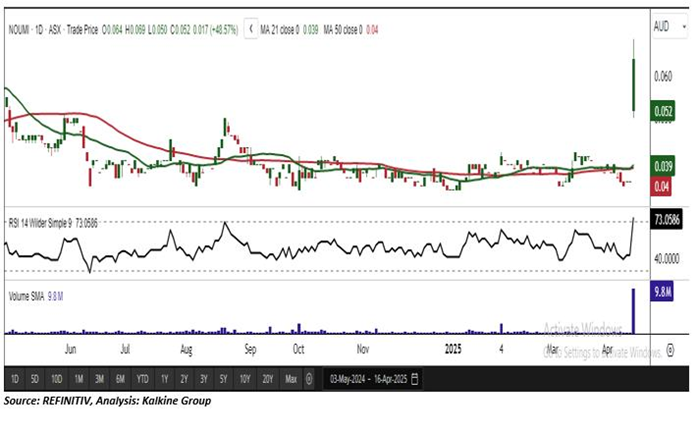Click the round icon after Max
Screen dimensions: 698x432
tap(309, 379)
